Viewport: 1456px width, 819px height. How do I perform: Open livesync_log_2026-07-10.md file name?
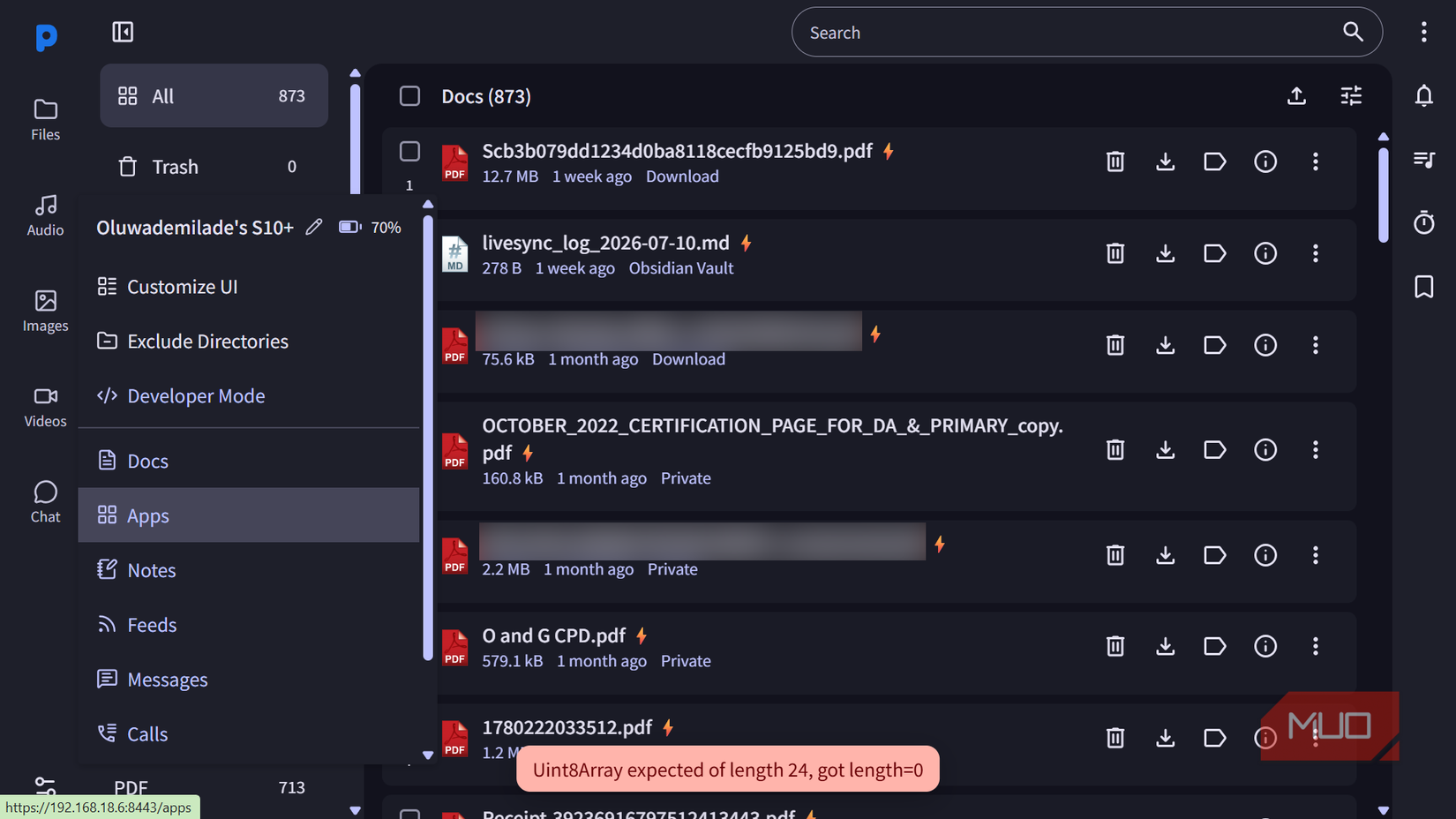point(605,243)
